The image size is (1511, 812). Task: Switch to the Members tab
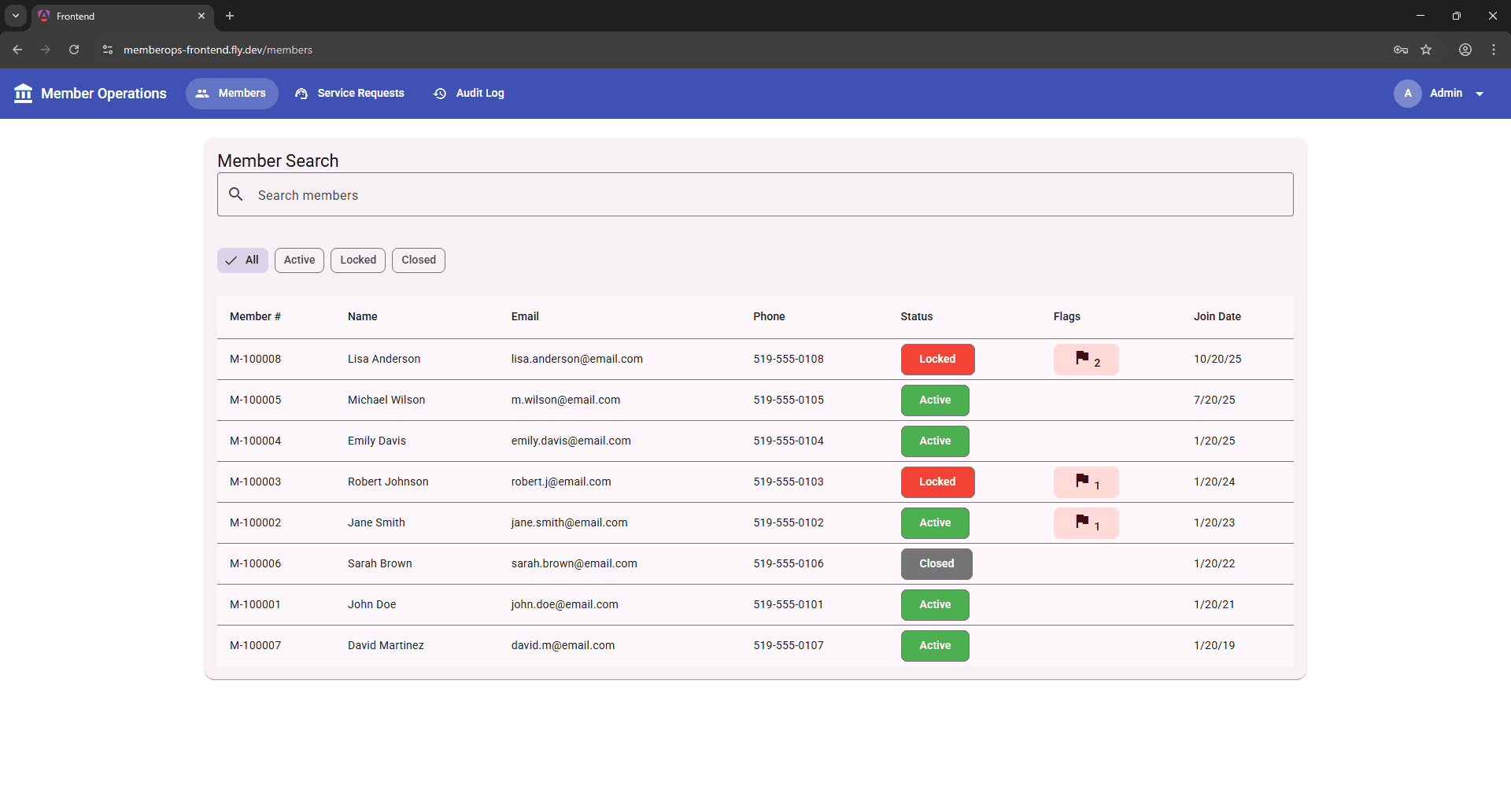click(231, 93)
